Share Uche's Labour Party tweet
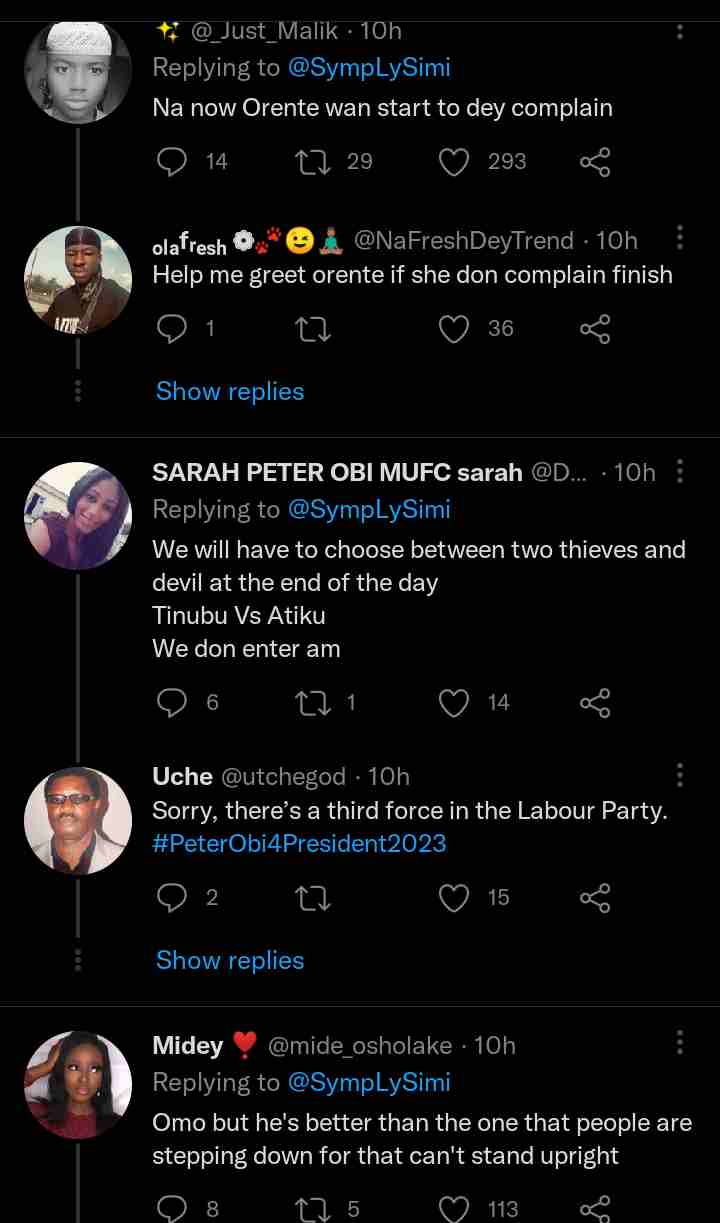 click(x=595, y=898)
